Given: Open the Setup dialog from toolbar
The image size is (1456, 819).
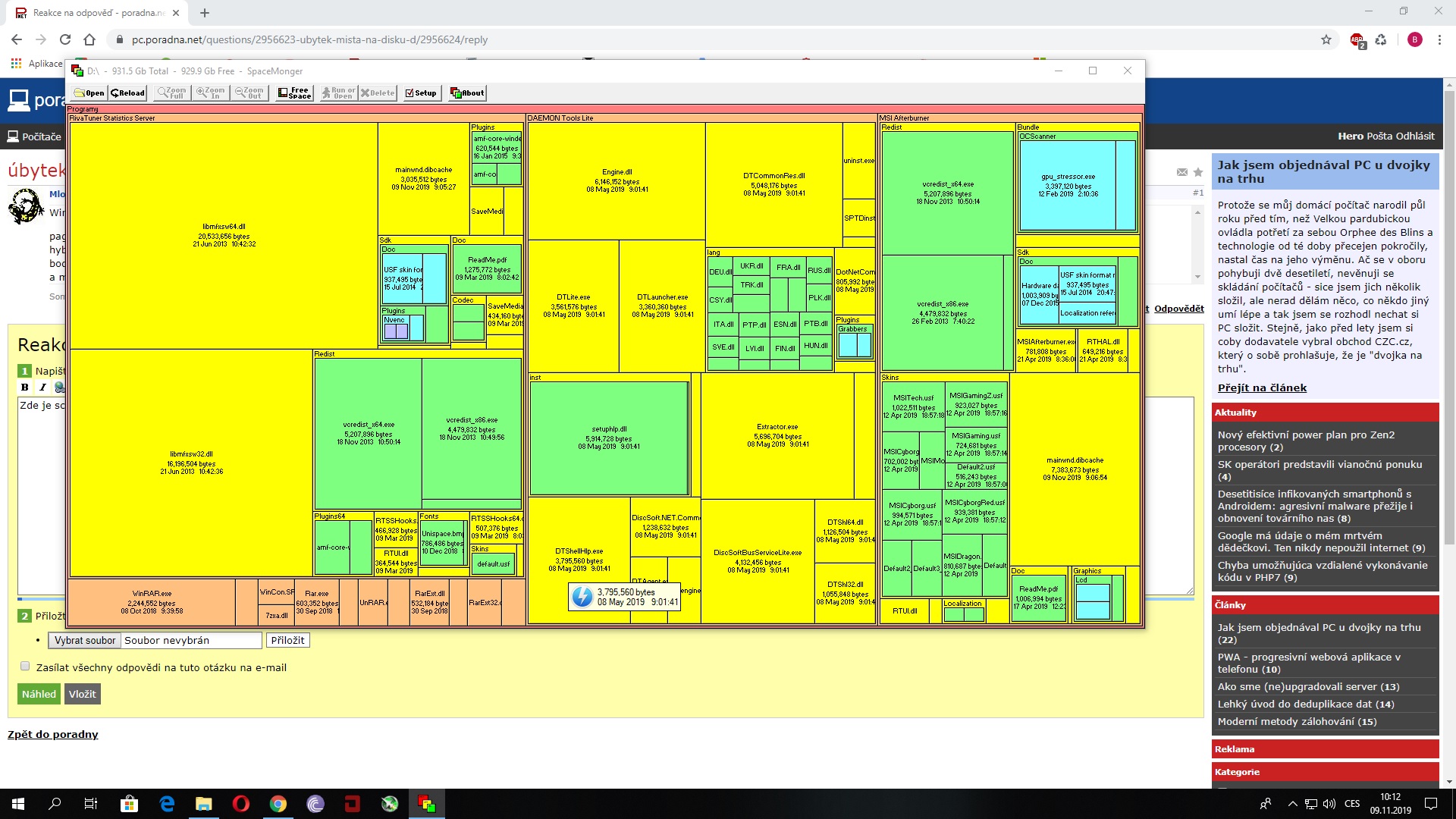Looking at the screenshot, I should [421, 93].
